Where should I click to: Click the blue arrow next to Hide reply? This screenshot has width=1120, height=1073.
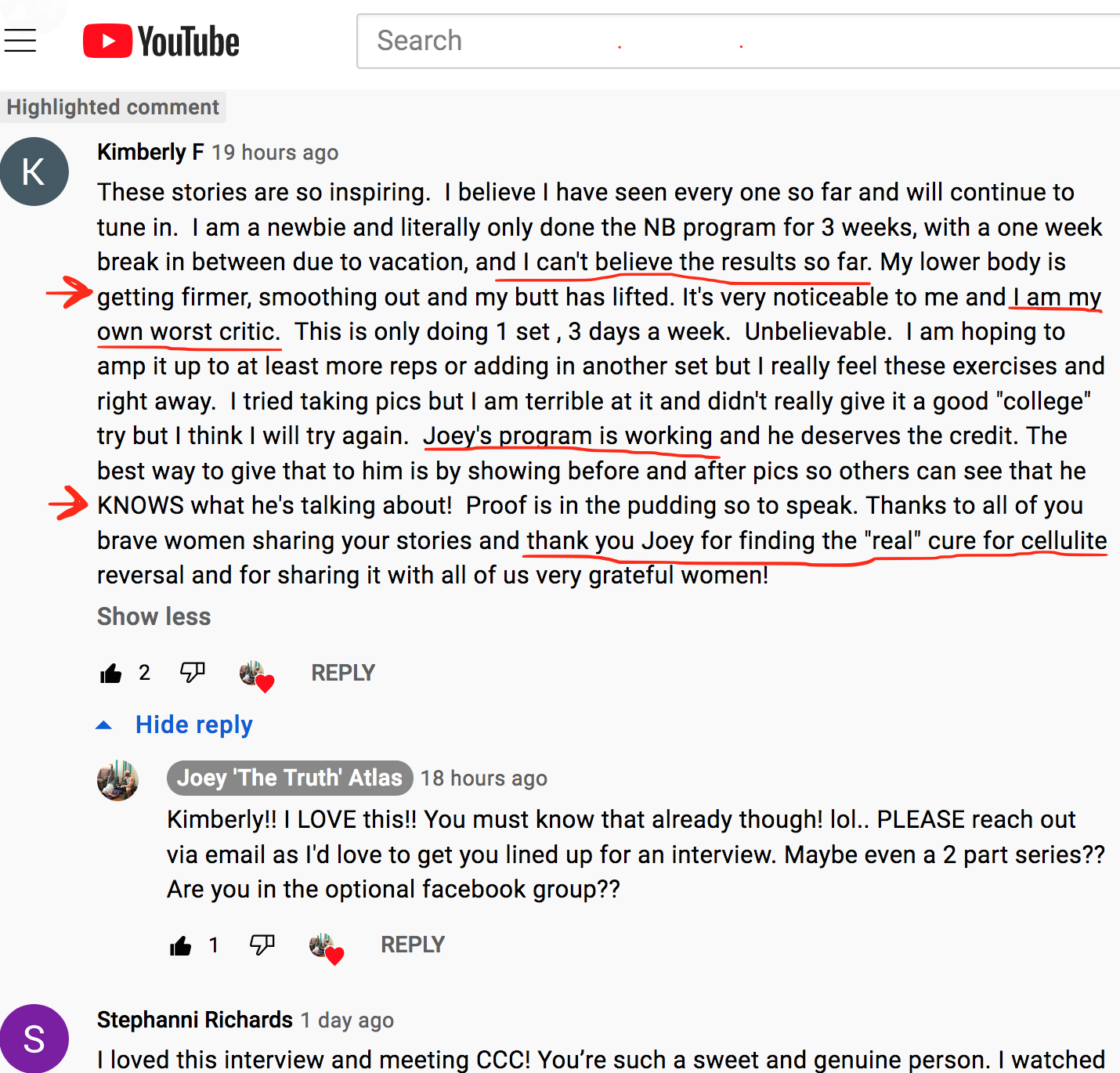(103, 725)
